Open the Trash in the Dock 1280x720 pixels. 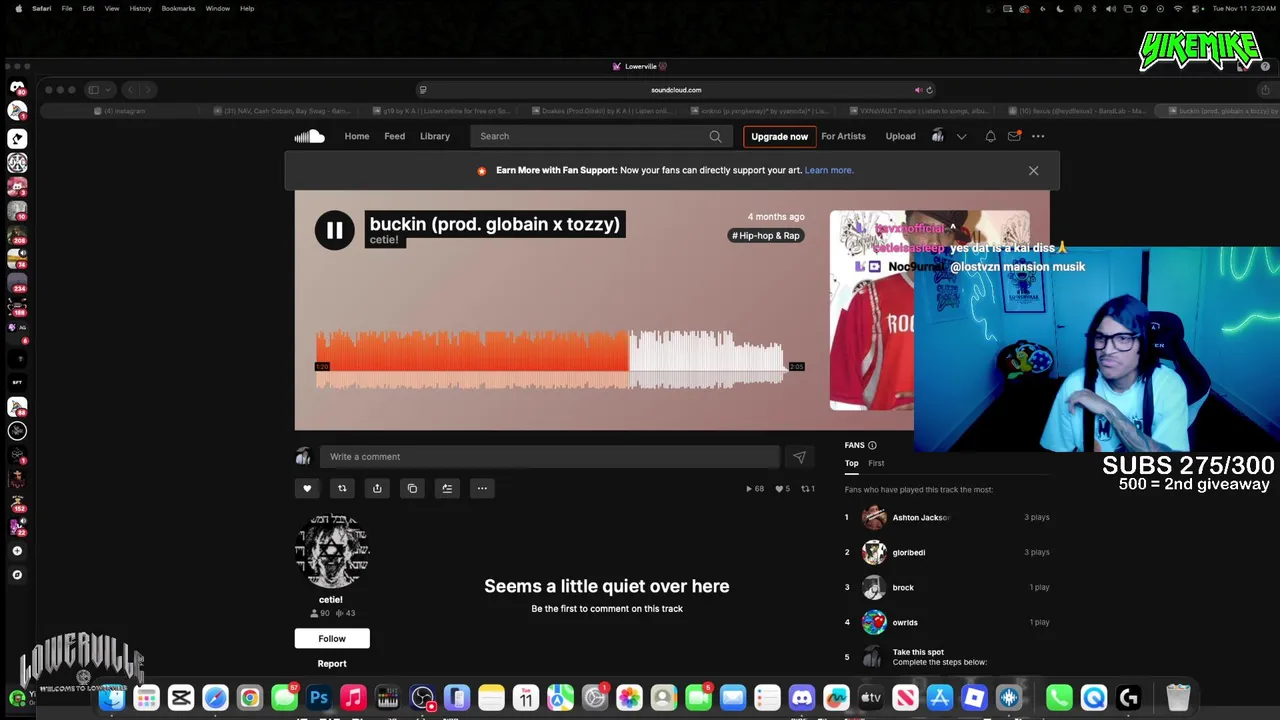coord(1178,698)
